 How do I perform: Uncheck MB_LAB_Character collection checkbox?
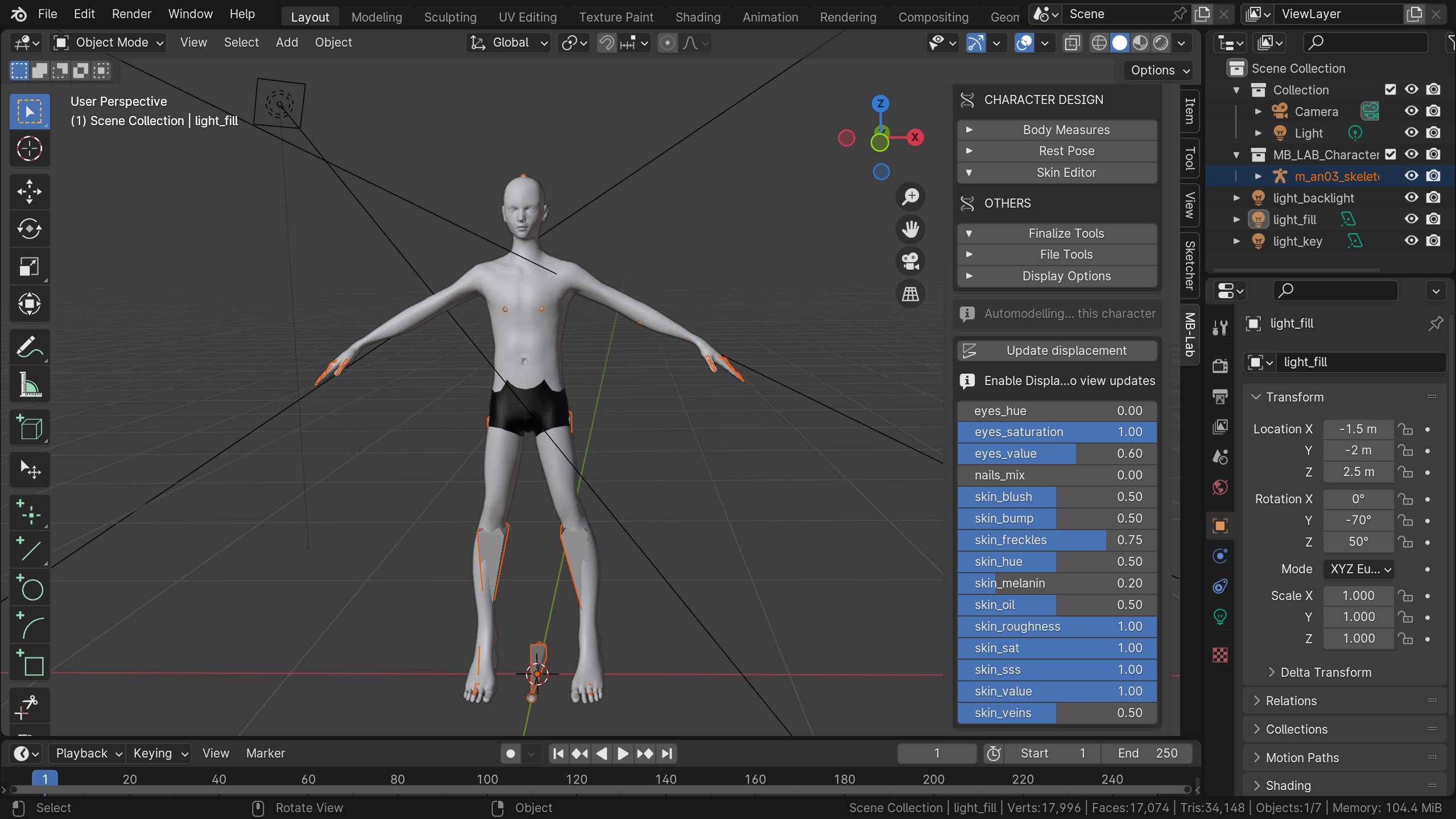click(x=1390, y=154)
